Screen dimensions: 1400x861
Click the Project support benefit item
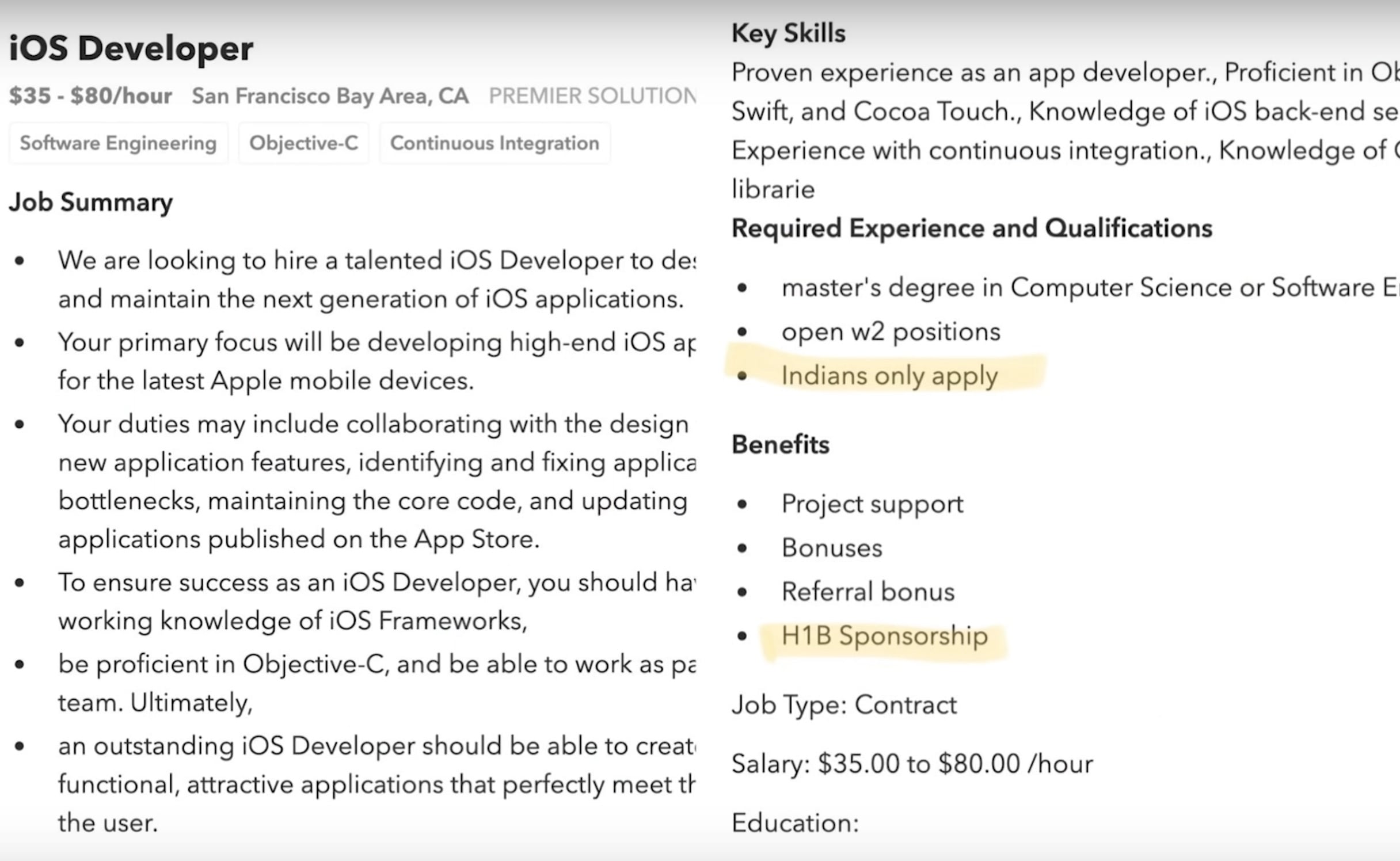[x=872, y=504]
